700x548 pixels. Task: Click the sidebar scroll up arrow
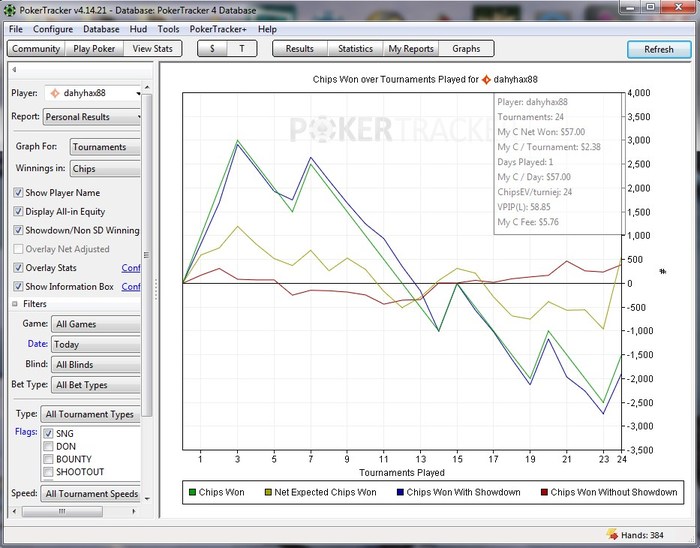147,87
